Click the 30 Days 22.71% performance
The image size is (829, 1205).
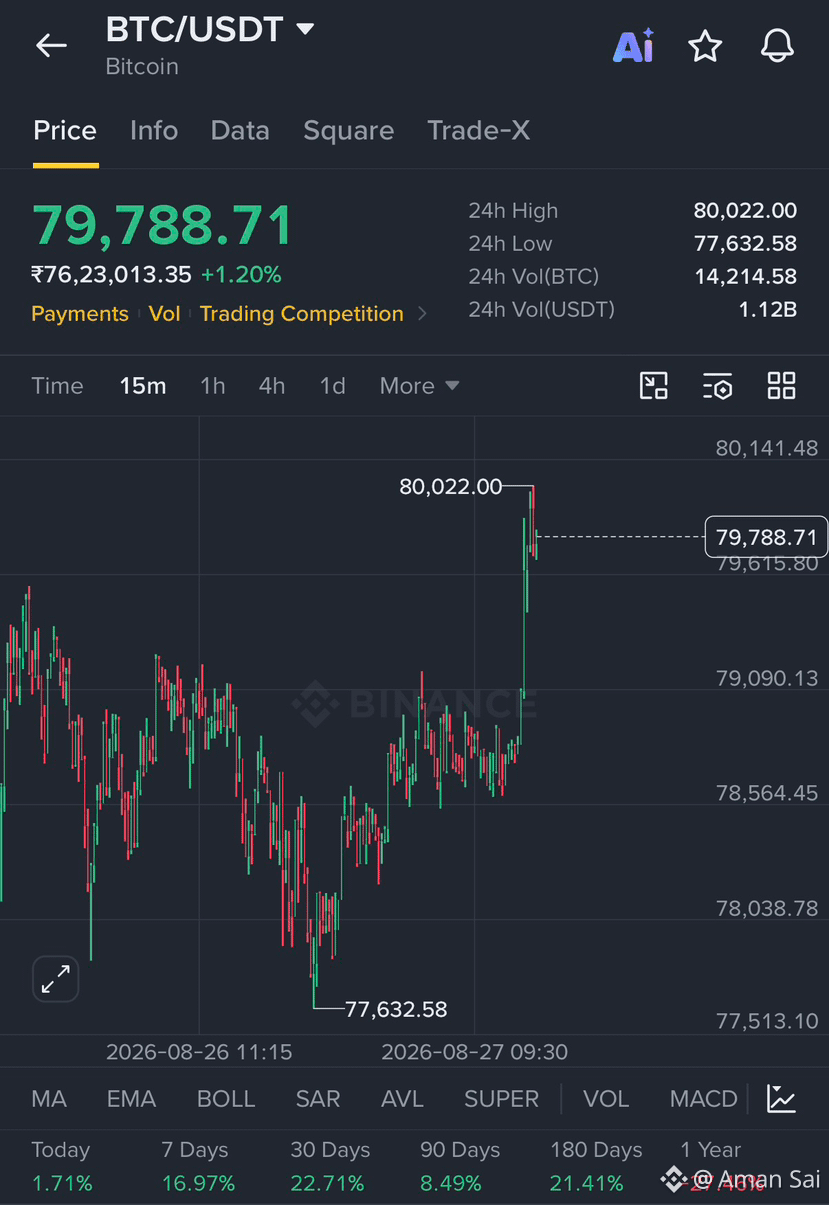coord(330,1166)
